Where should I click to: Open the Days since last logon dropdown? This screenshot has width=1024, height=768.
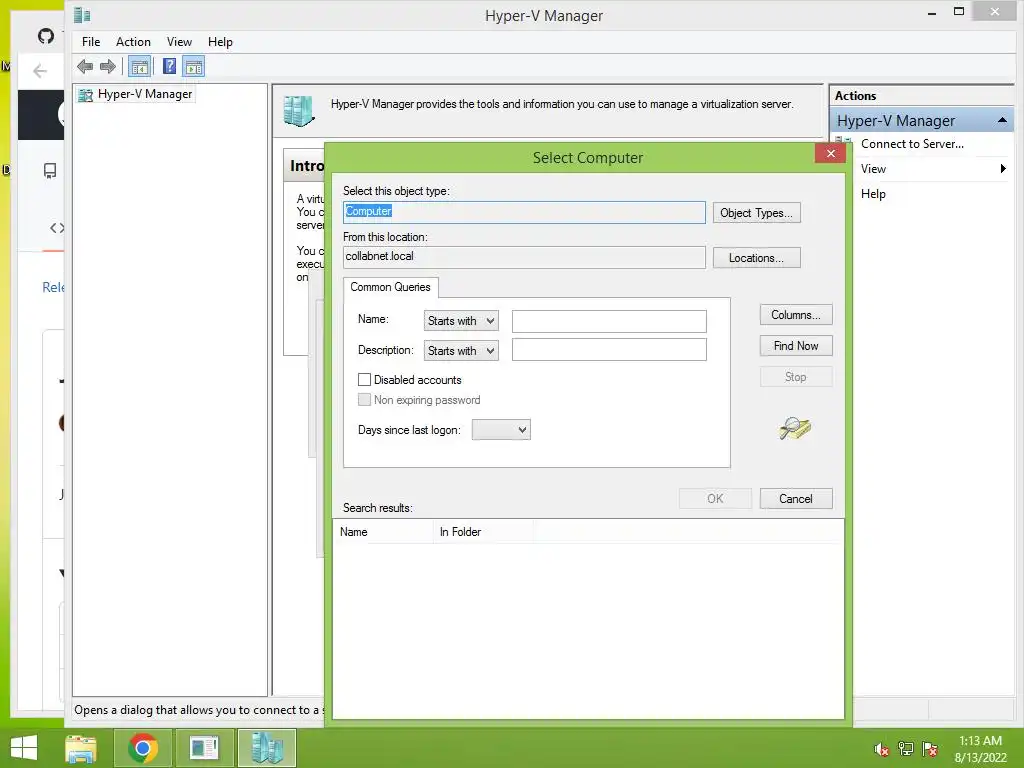[x=501, y=430]
